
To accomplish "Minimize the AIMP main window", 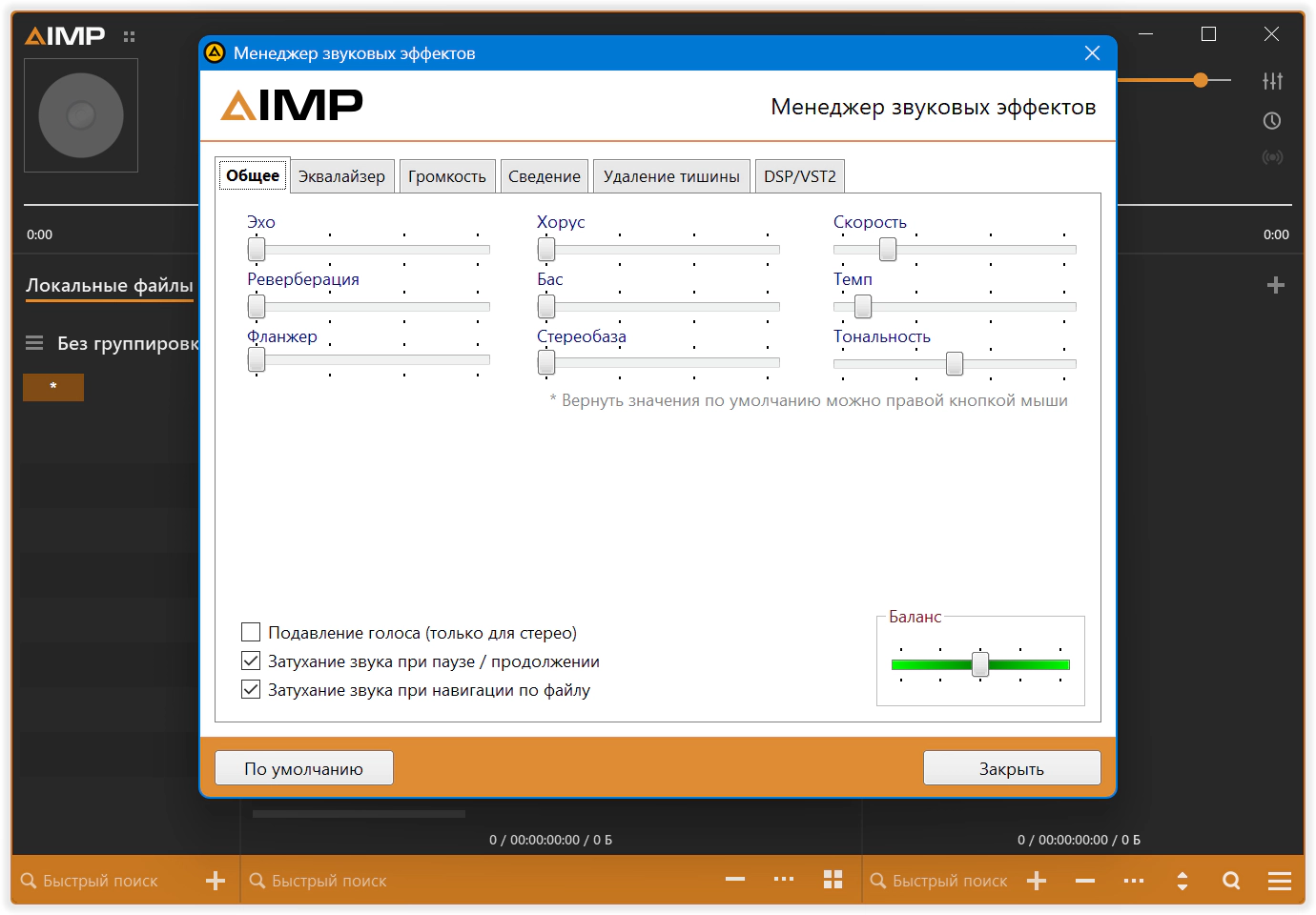I will click(x=1146, y=34).
